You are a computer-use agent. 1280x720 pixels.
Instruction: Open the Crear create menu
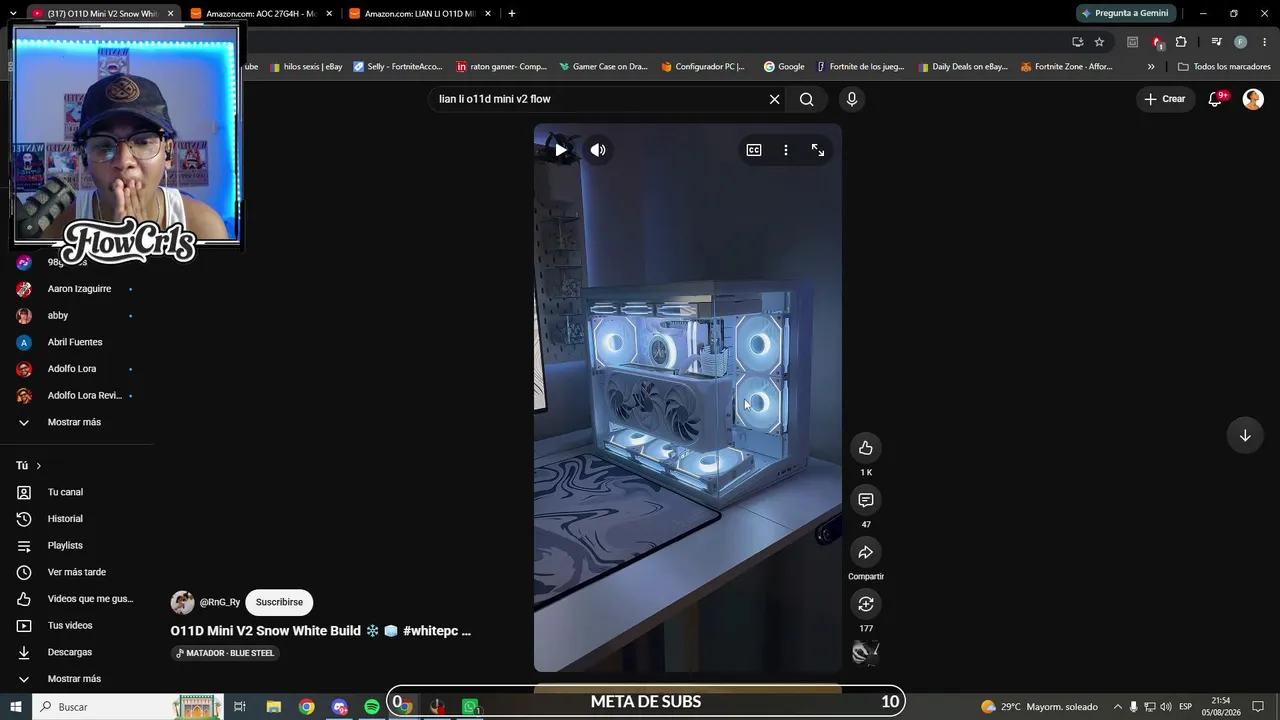click(x=1165, y=99)
